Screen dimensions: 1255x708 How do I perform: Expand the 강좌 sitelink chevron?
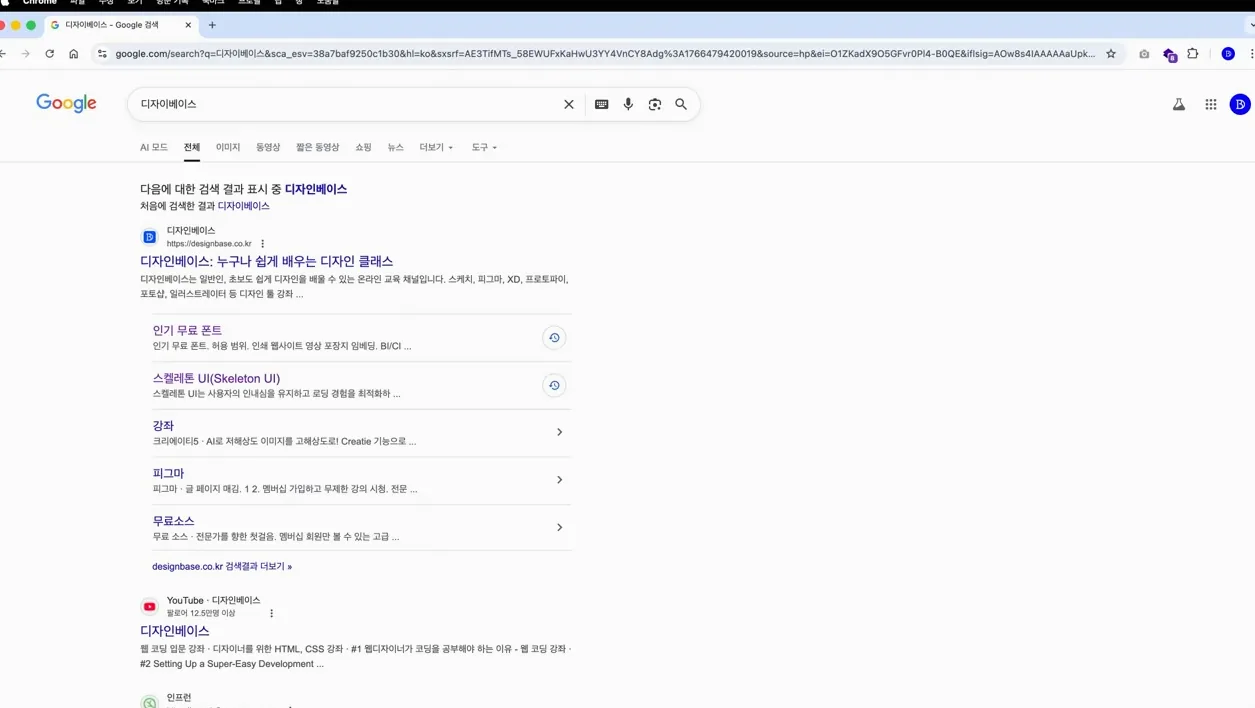pyautogui.click(x=559, y=432)
